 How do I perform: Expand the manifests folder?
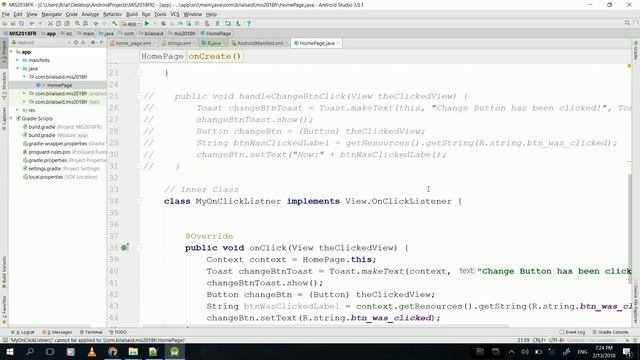click(18, 60)
